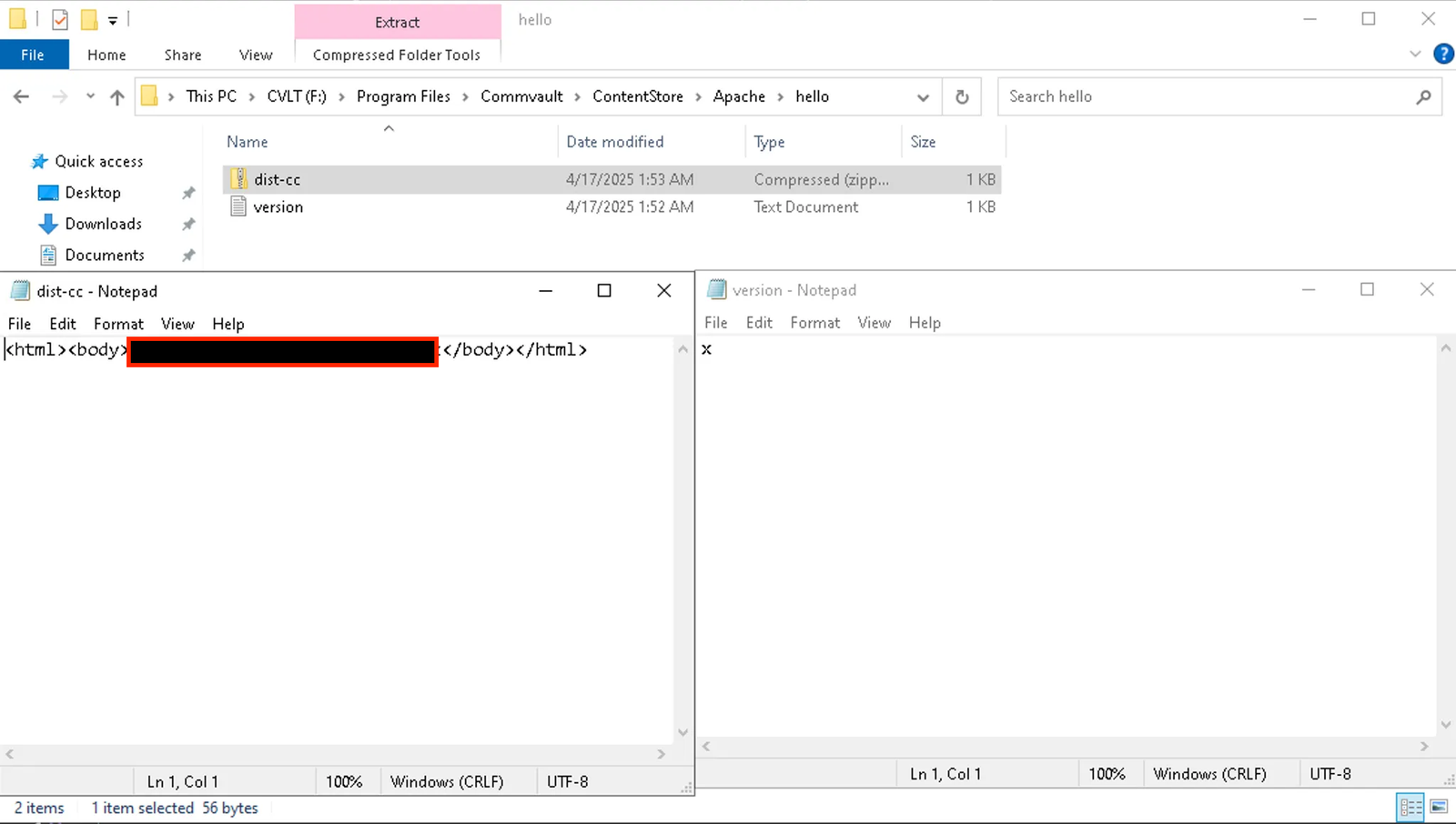The image size is (1456, 824).
Task: Open the address bar history dropdown
Action: 923,96
